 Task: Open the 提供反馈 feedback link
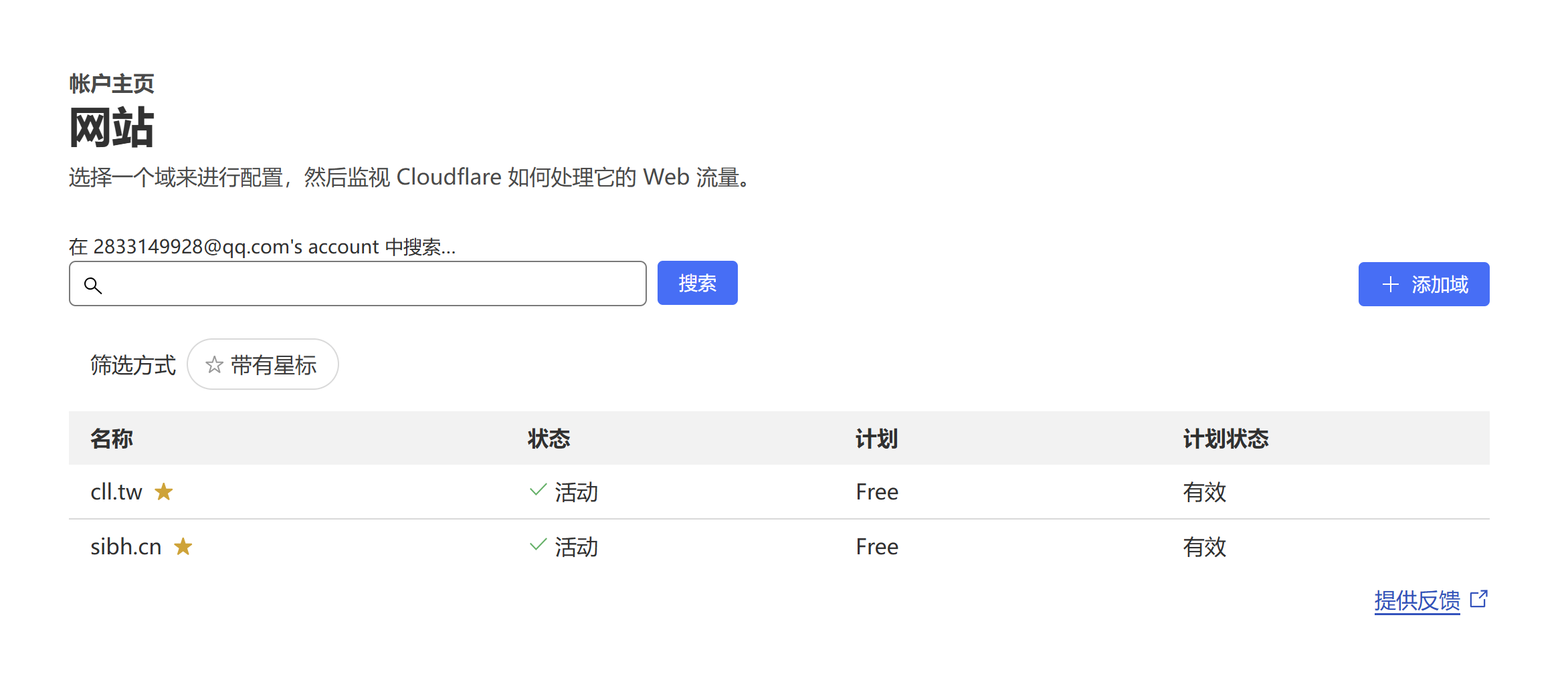click(1417, 600)
